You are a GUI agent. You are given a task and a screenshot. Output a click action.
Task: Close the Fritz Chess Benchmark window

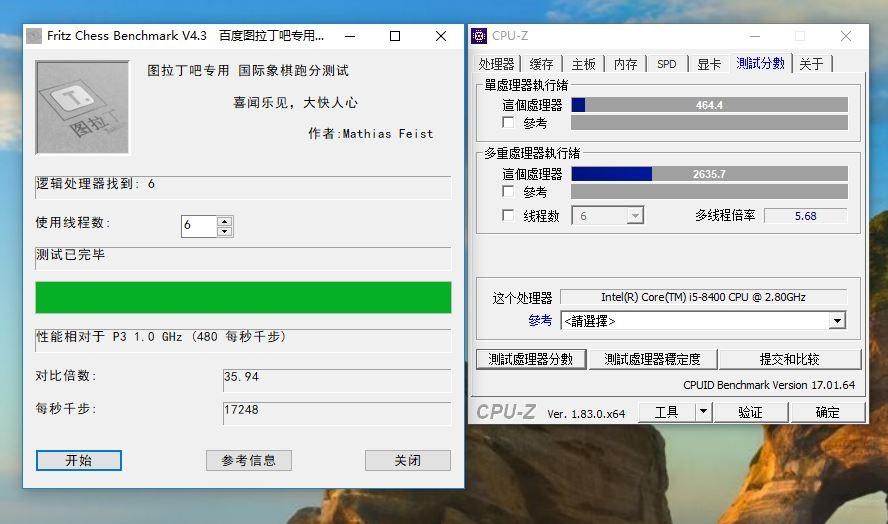(441, 36)
